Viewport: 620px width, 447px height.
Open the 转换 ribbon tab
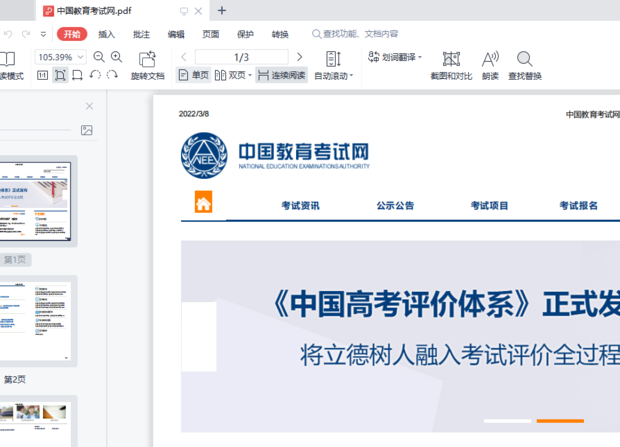coord(280,34)
